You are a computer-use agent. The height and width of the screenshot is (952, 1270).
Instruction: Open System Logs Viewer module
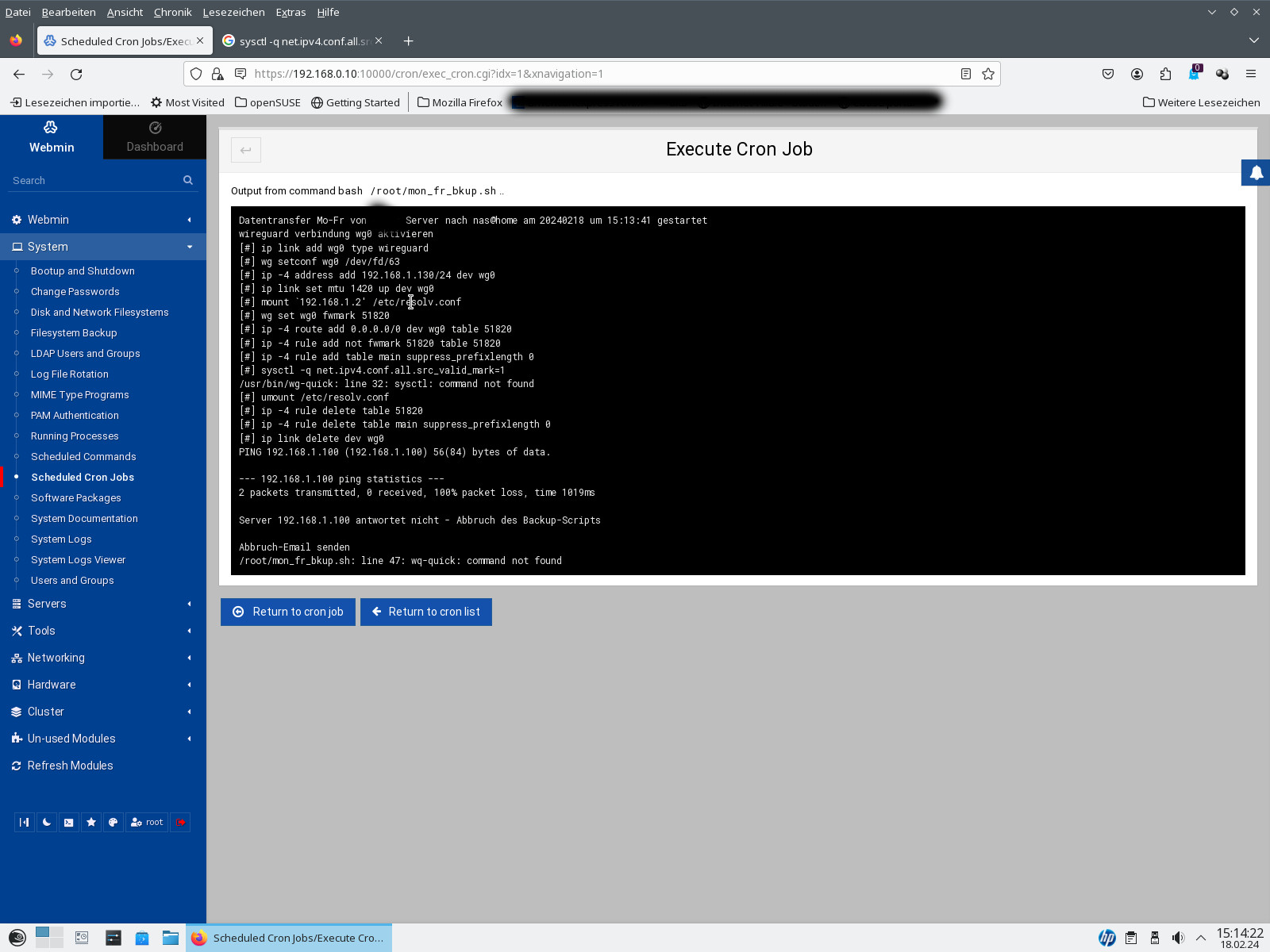coord(78,559)
